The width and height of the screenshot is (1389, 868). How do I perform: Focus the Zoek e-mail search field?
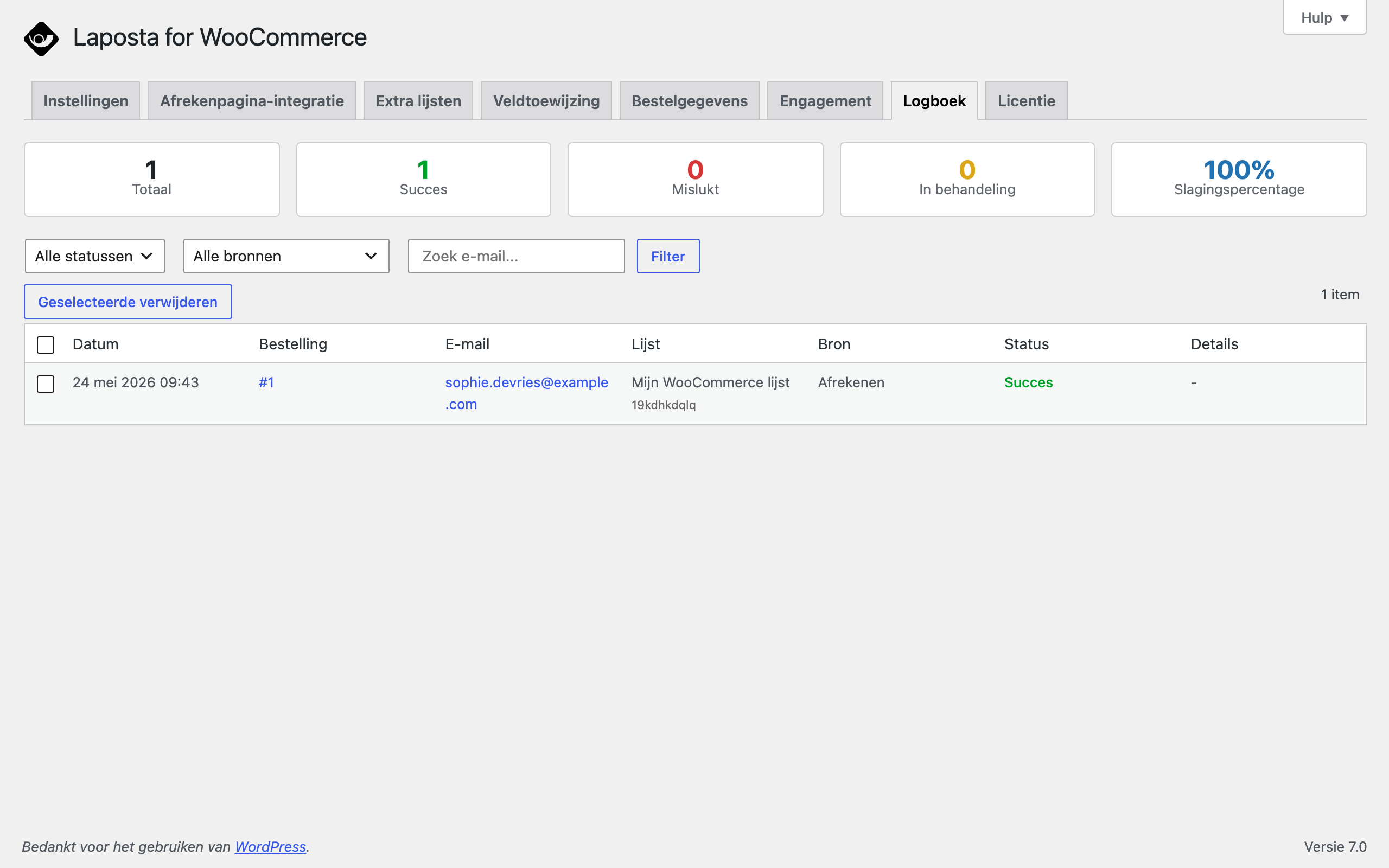(x=516, y=256)
